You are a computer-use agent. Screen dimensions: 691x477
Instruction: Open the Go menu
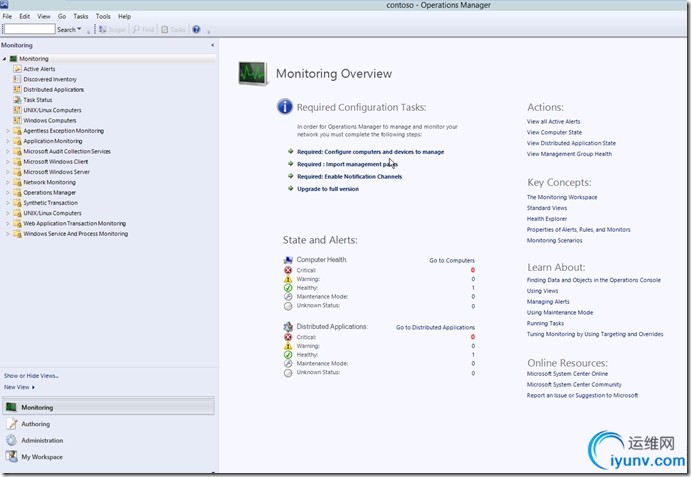tap(62, 16)
